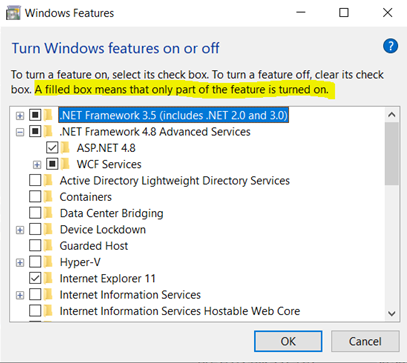Clear the ASP.NET 4.8 checkbox
The height and width of the screenshot is (363, 407).
click(52, 148)
